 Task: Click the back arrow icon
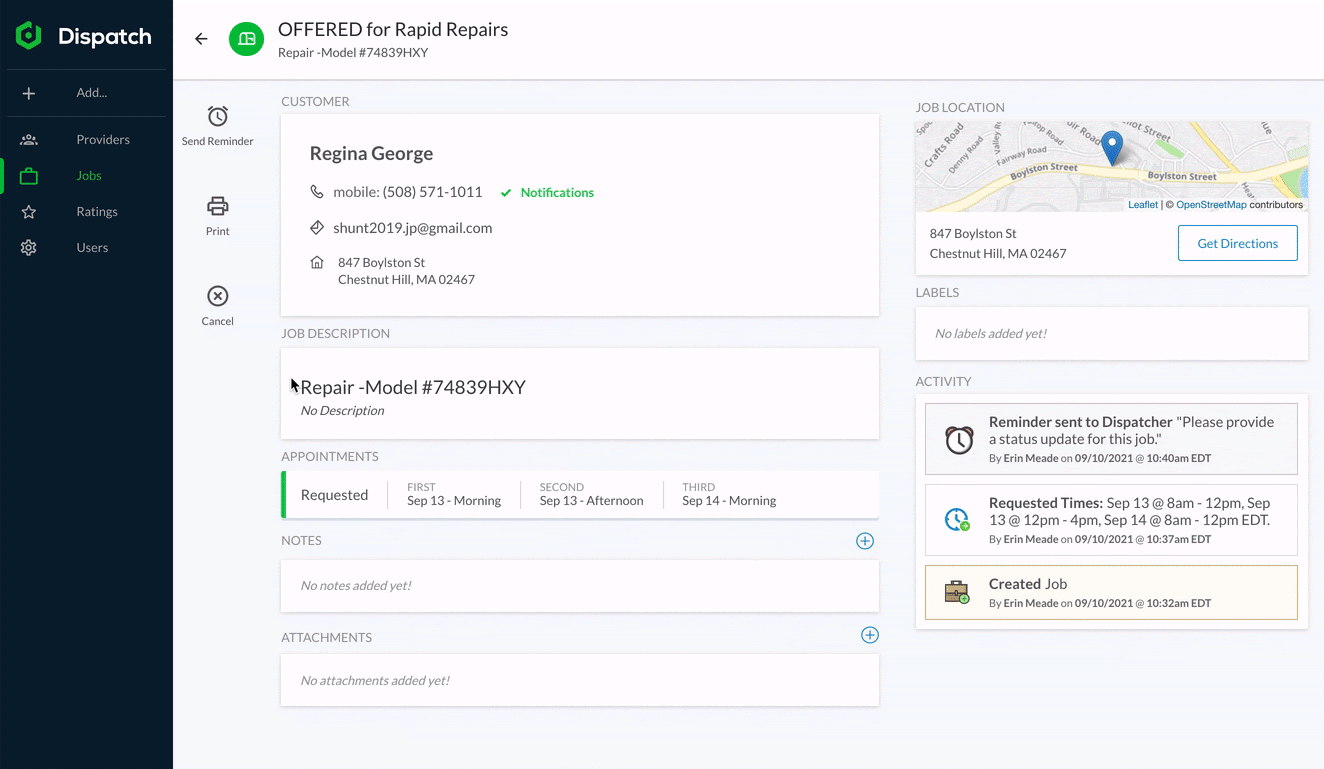(201, 39)
